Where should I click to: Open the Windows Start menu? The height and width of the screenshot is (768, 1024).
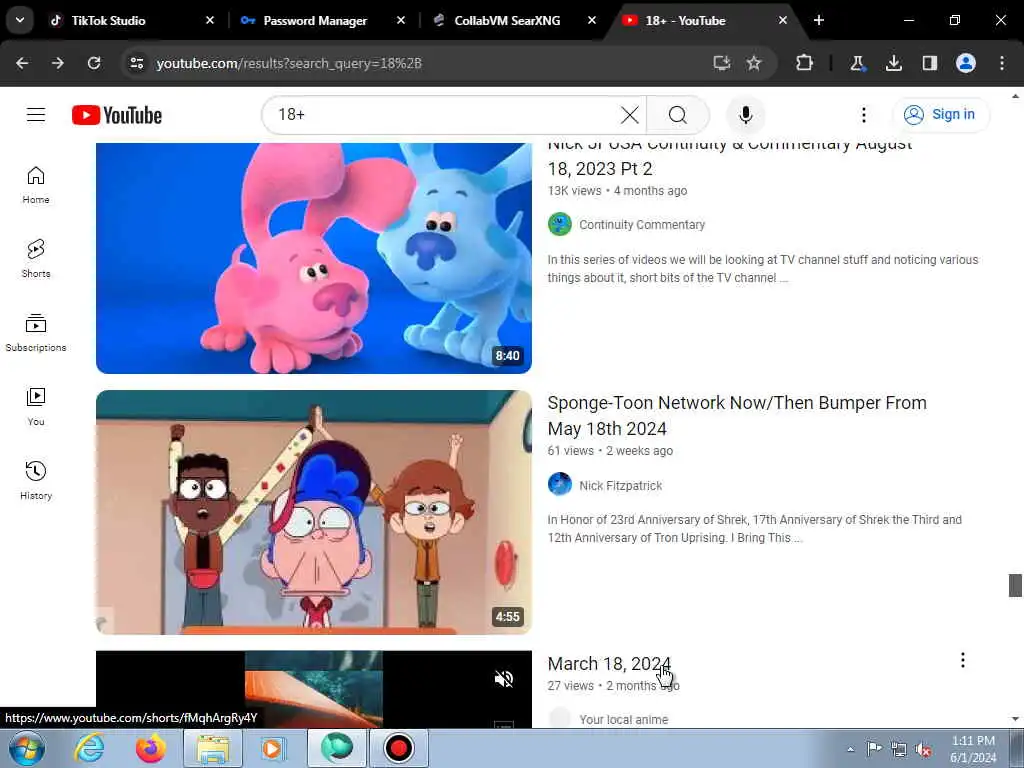pyautogui.click(x=27, y=748)
